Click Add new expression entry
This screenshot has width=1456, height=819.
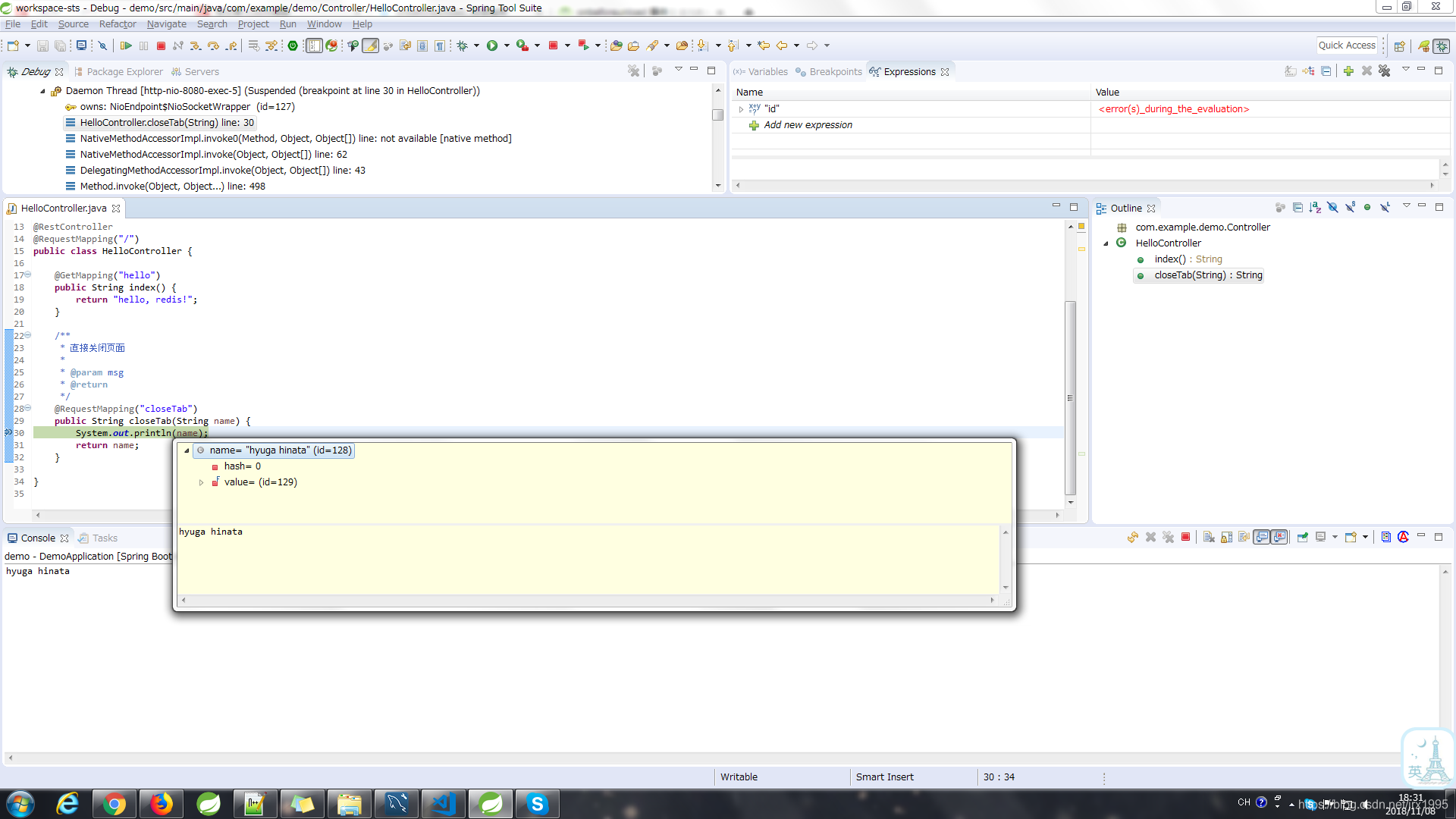tap(808, 125)
